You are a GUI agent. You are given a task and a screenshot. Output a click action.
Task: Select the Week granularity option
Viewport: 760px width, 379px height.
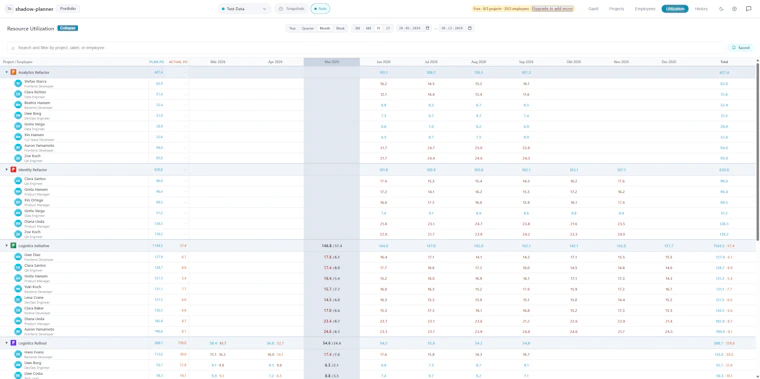(x=340, y=28)
